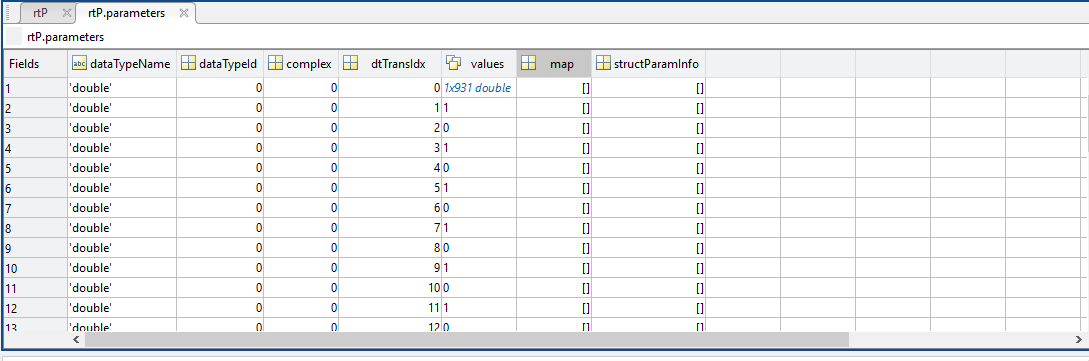Screen dimensions: 1089x361
Task: Click the dataTypeId column grid icon
Action: pos(188,64)
